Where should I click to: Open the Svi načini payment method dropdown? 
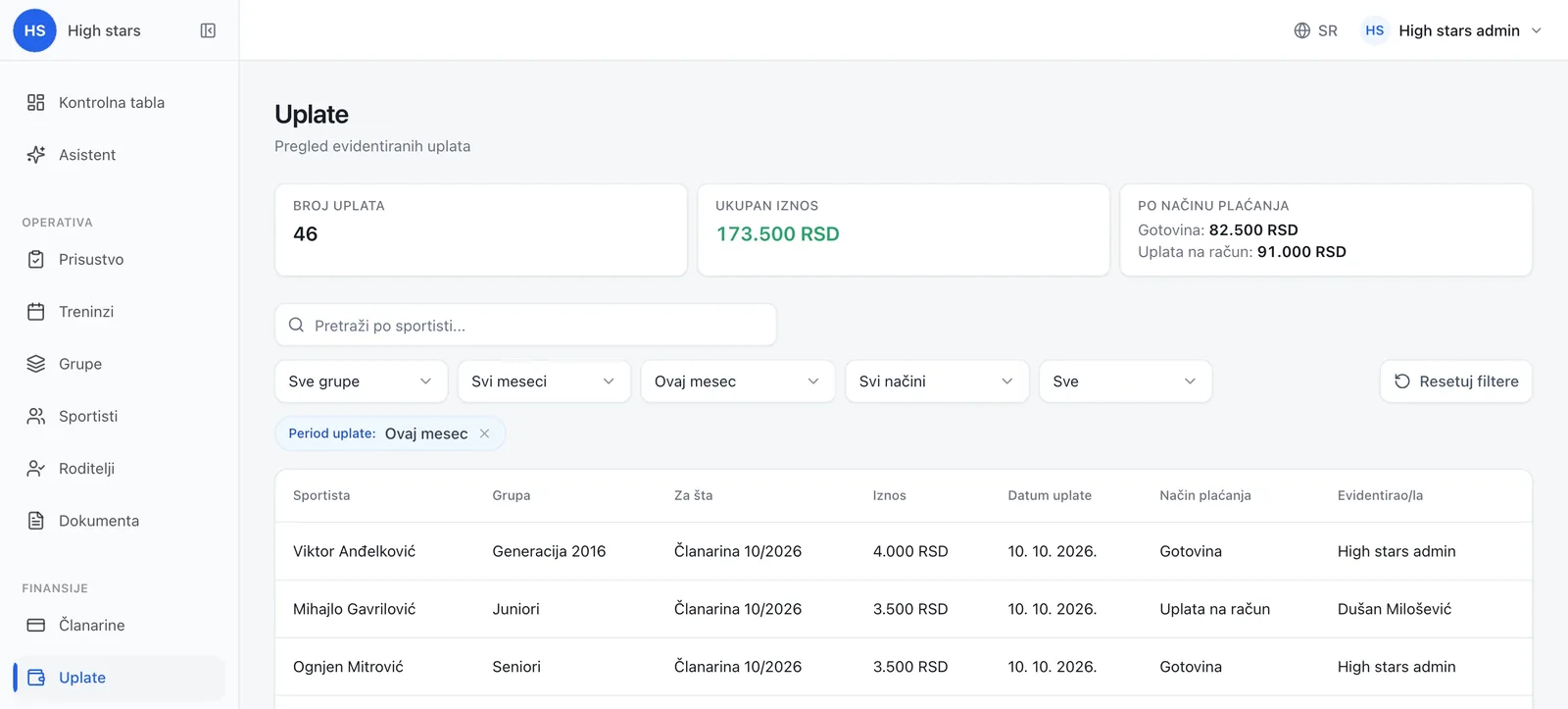[937, 381]
